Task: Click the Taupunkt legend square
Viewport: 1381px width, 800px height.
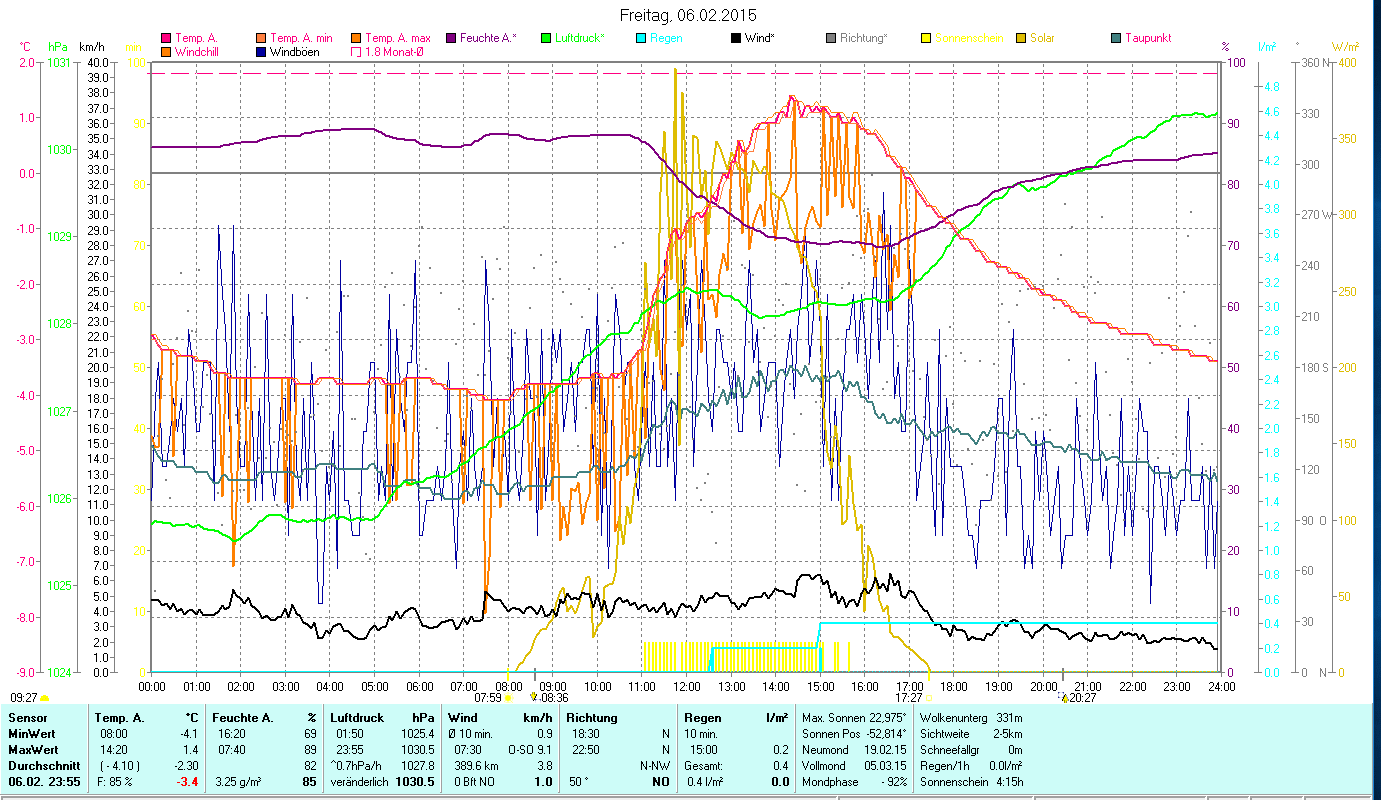Action: (1115, 38)
